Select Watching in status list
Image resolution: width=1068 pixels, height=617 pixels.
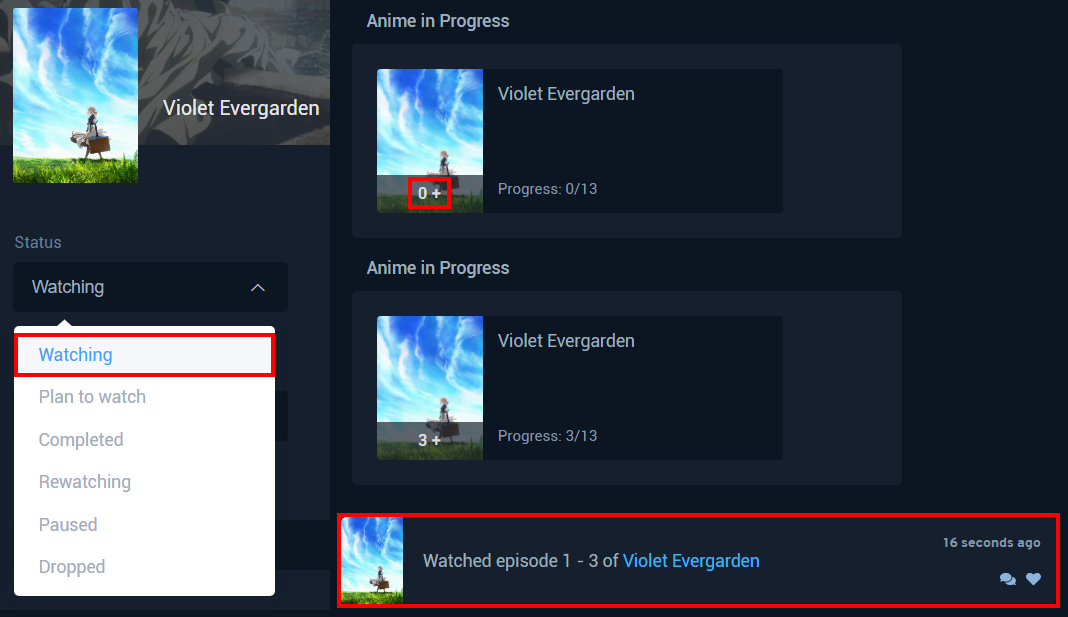tap(144, 355)
